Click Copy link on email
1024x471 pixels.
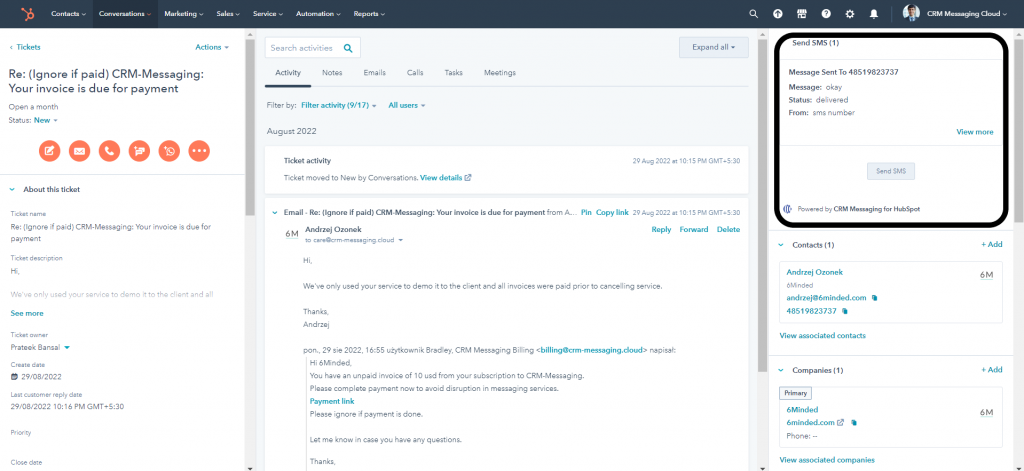(x=613, y=212)
